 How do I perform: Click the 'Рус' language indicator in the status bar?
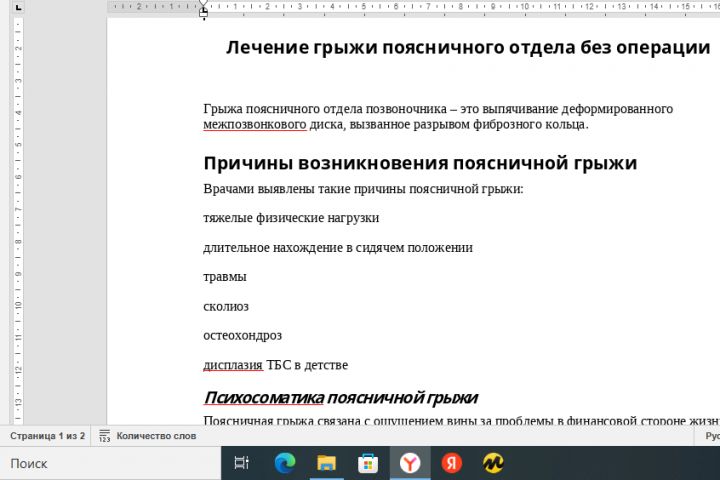click(x=712, y=436)
